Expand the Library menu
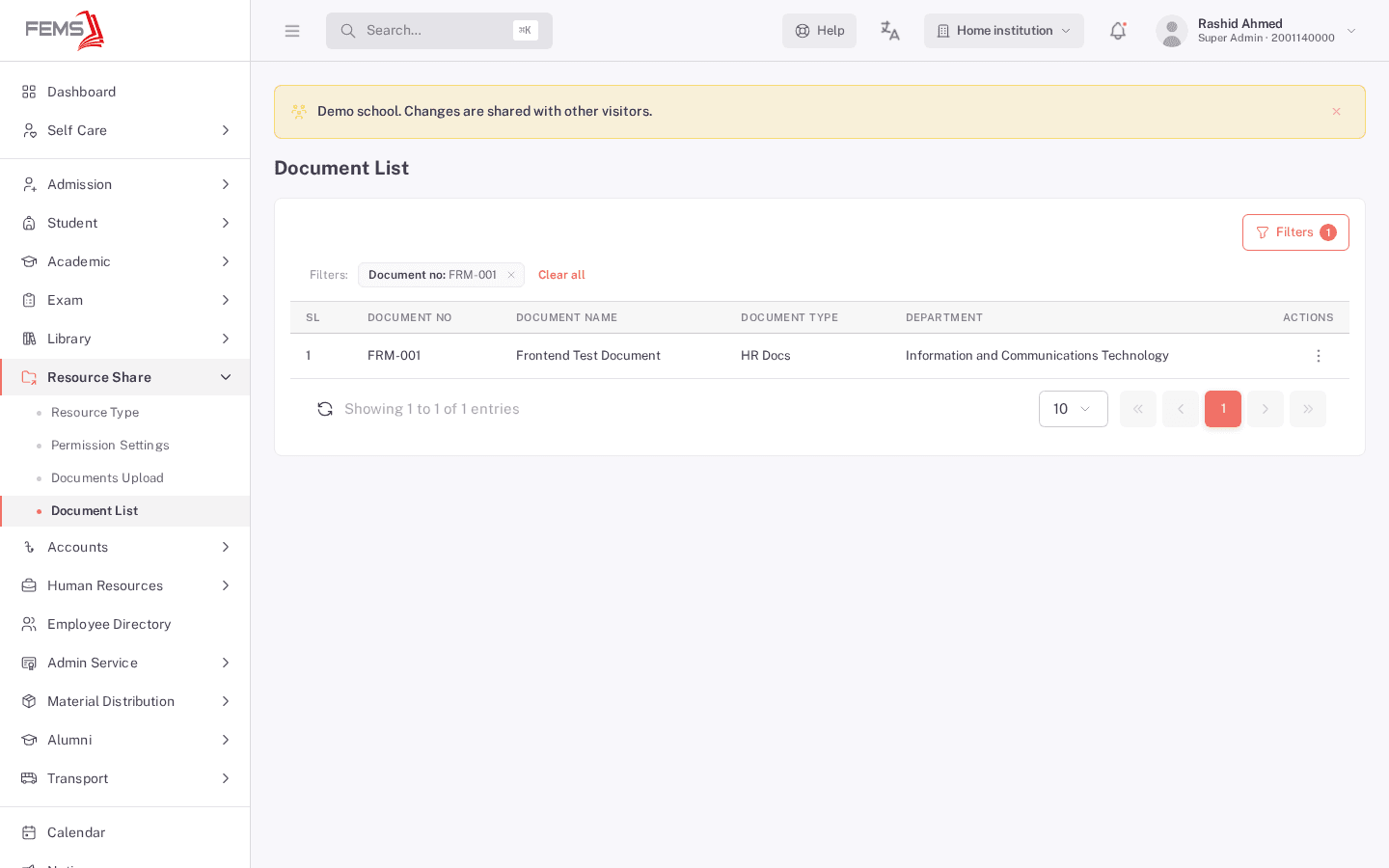Image resolution: width=1389 pixels, height=868 pixels. pyautogui.click(x=125, y=339)
